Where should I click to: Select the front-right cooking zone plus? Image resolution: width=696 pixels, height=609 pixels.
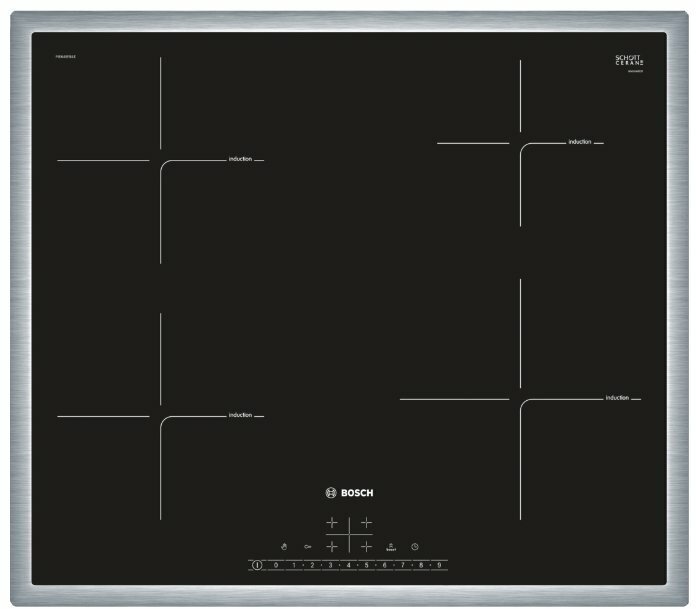click(x=366, y=546)
